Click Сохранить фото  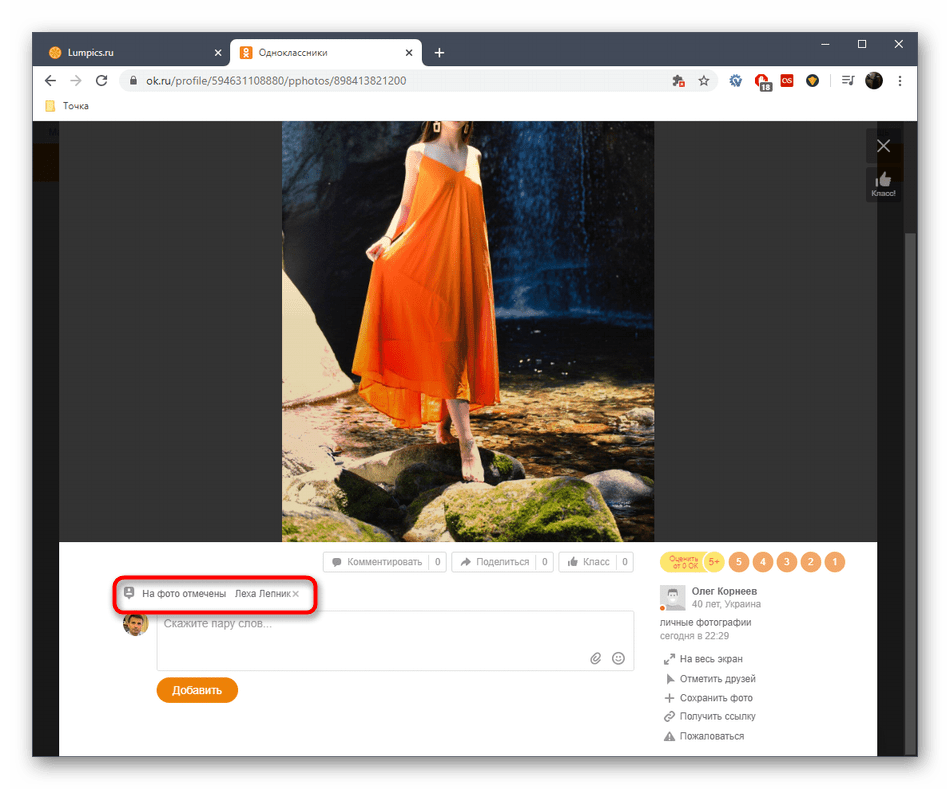(708, 698)
